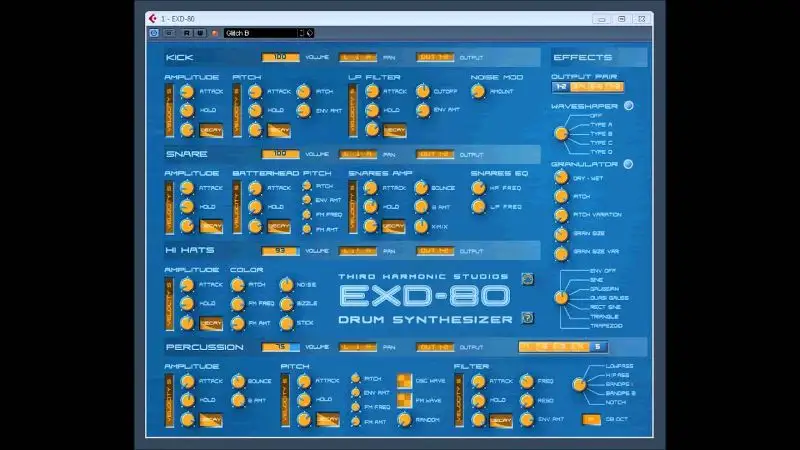This screenshot has height=450, width=800.
Task: Click the Percussion volume slider
Action: [x=281, y=347]
